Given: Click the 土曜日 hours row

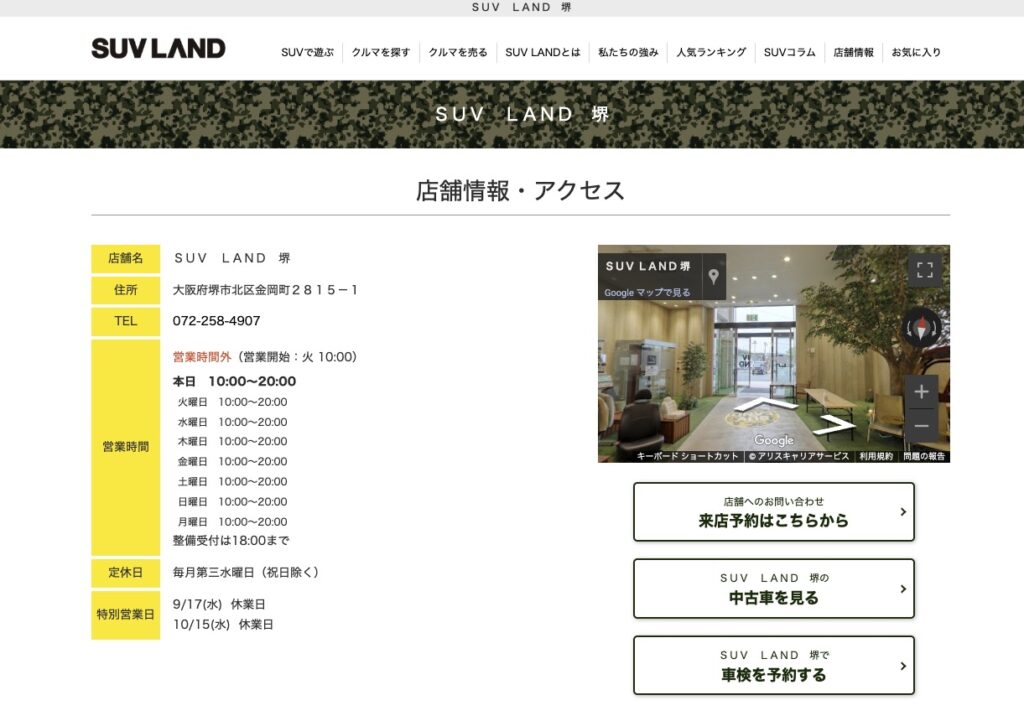Looking at the screenshot, I should tap(232, 482).
